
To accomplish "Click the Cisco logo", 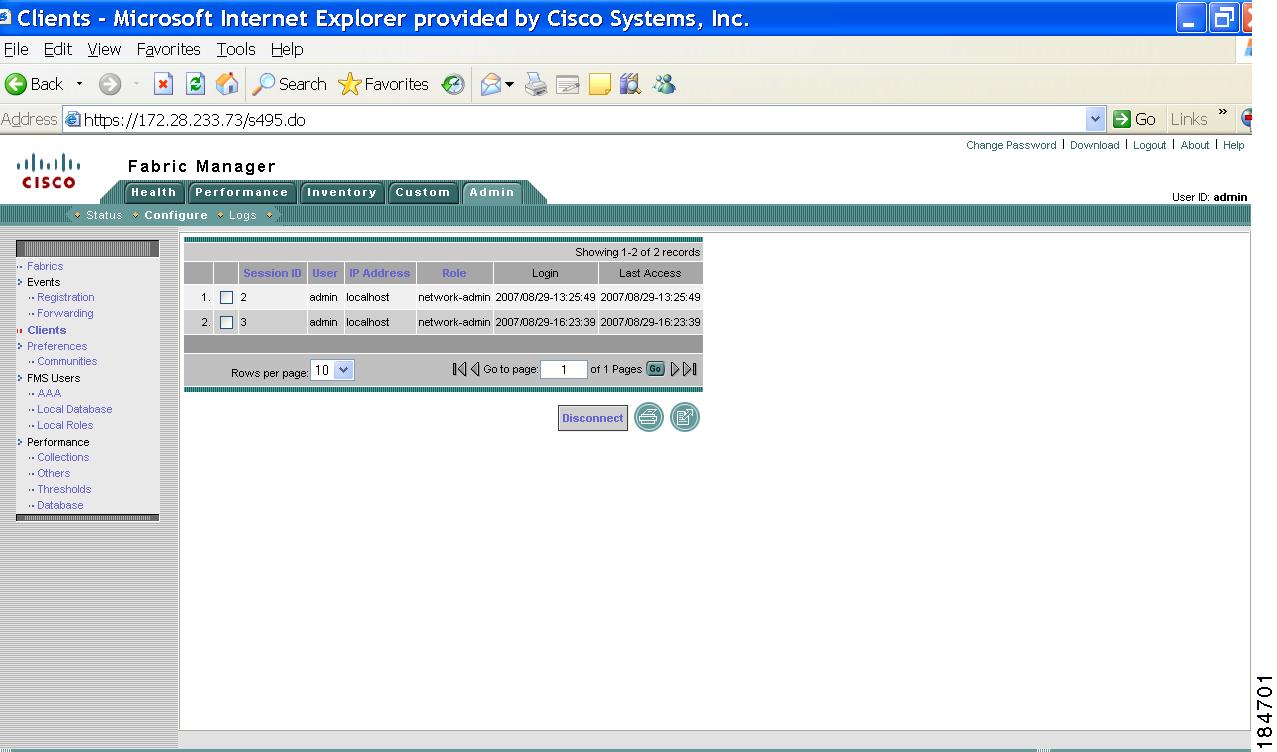I will 49,170.
